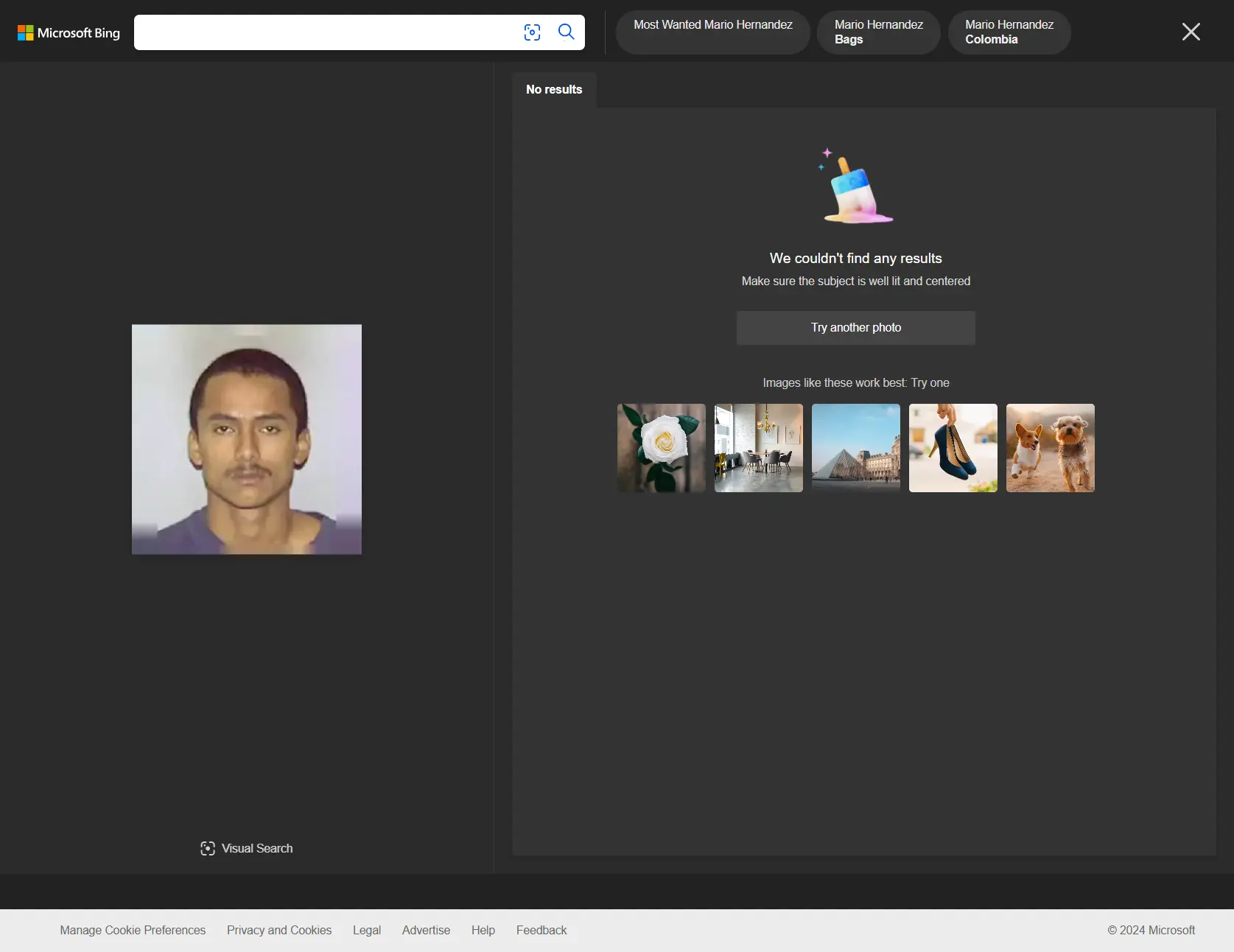The image size is (1234, 952).
Task: Click the Visual Search icon below the photo
Action: [x=208, y=848]
